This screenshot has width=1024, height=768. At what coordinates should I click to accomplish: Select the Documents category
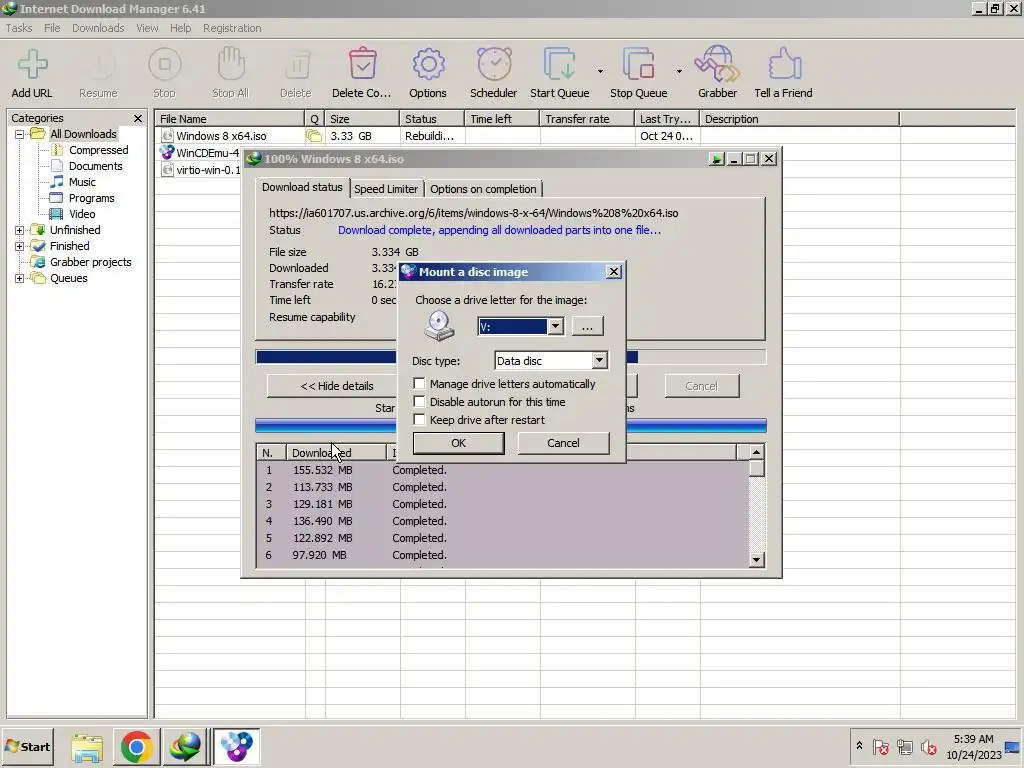point(95,166)
